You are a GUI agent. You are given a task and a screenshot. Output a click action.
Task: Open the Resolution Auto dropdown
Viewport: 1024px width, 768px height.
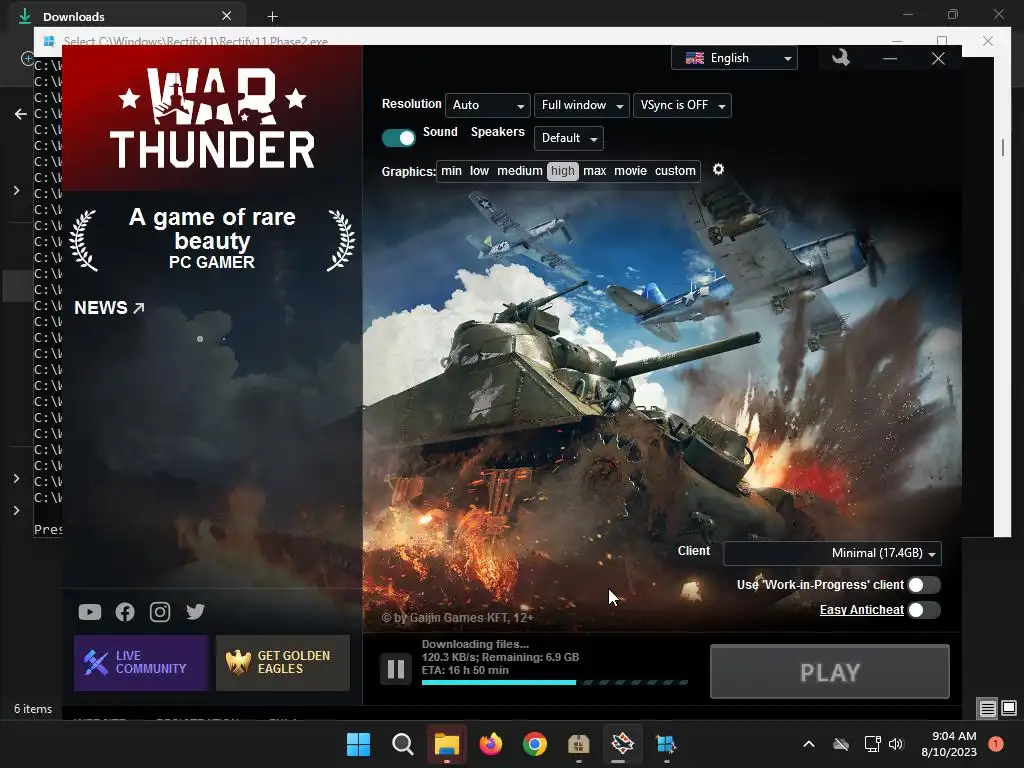click(487, 105)
